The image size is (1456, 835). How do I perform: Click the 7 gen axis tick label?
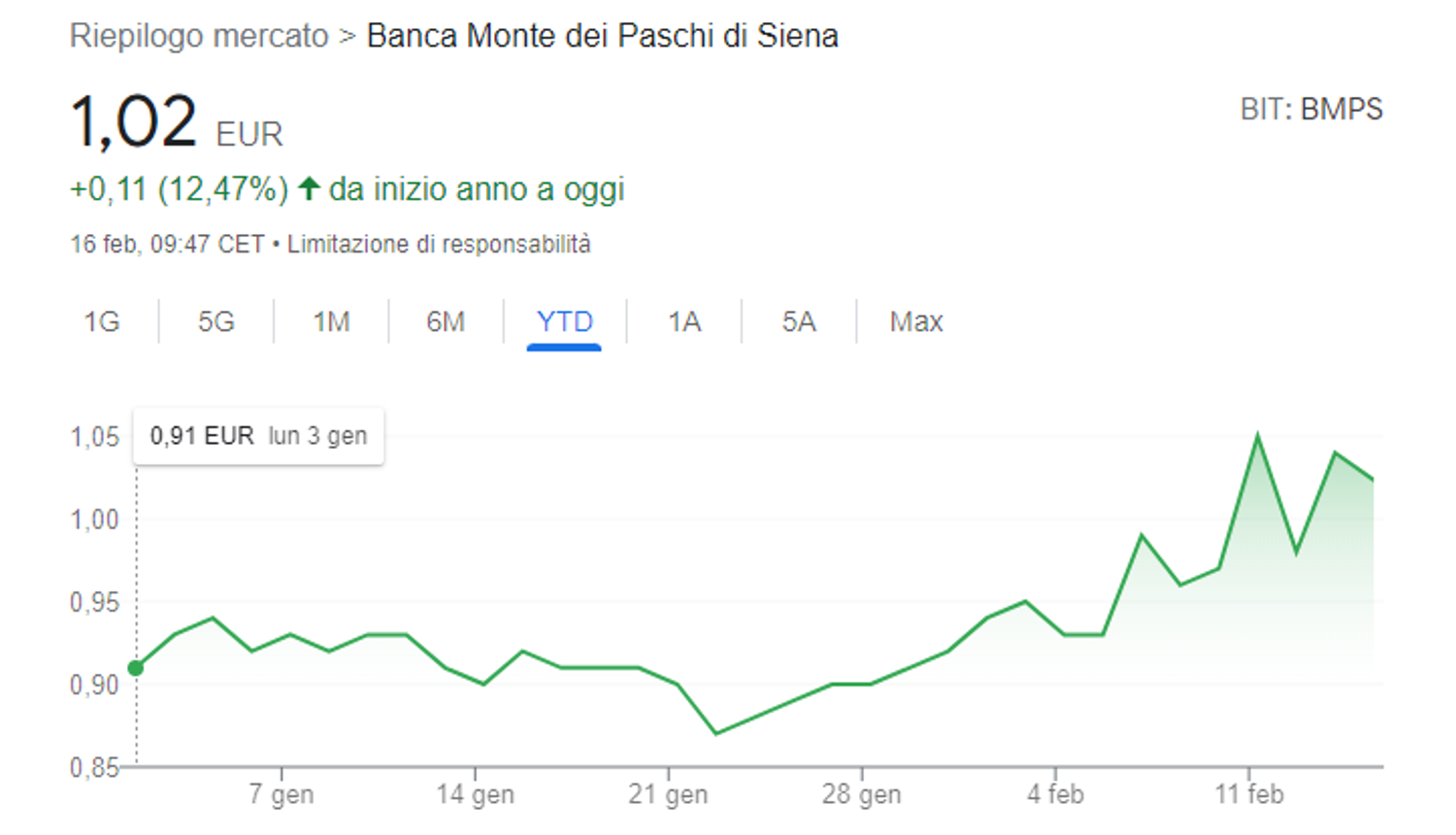pos(281,794)
